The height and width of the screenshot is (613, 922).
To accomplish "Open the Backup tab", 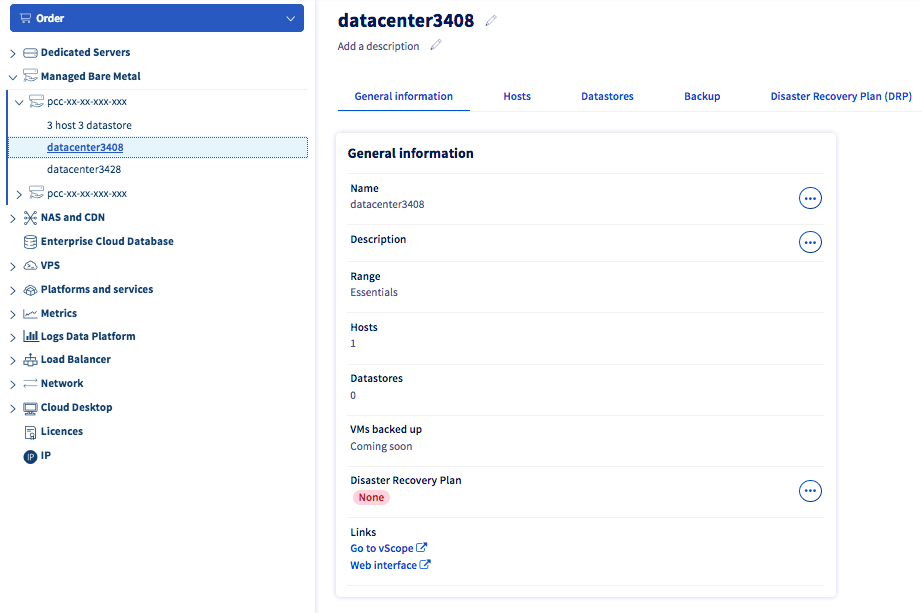I will coord(702,96).
